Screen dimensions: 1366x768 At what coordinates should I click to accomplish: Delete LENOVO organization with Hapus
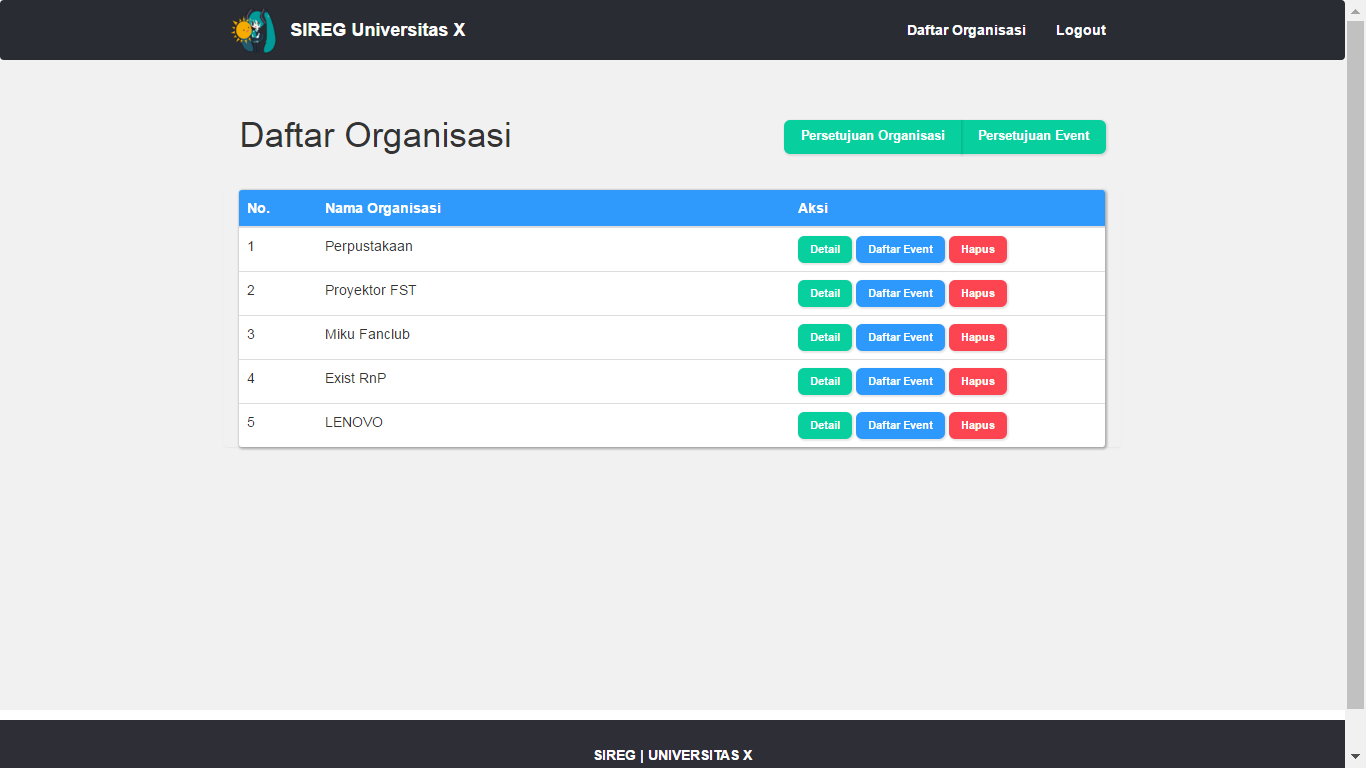pyautogui.click(x=977, y=425)
